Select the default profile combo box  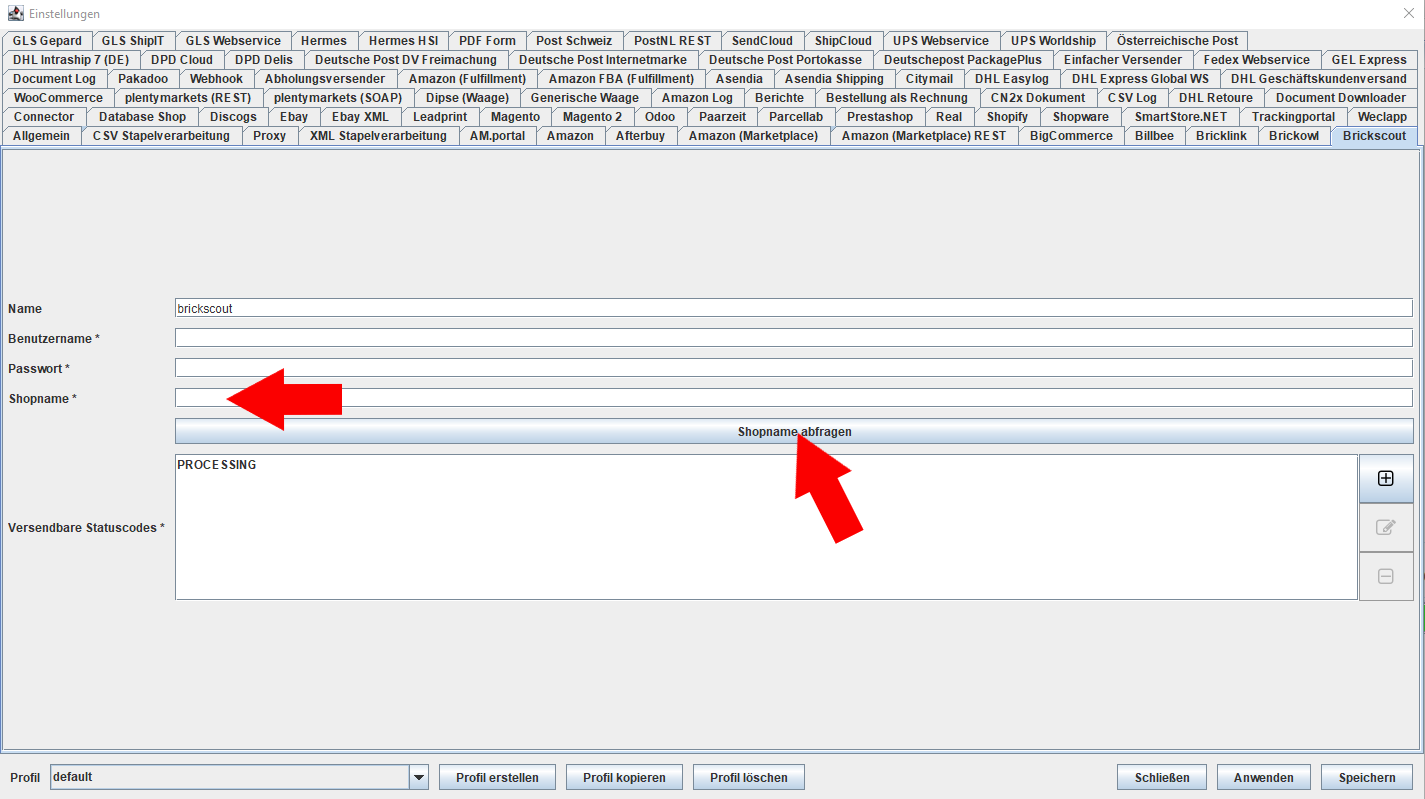point(239,777)
